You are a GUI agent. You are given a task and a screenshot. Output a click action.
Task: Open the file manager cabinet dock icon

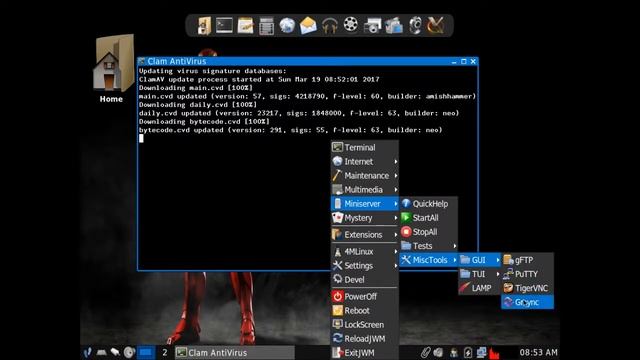pyautogui.click(x=204, y=25)
